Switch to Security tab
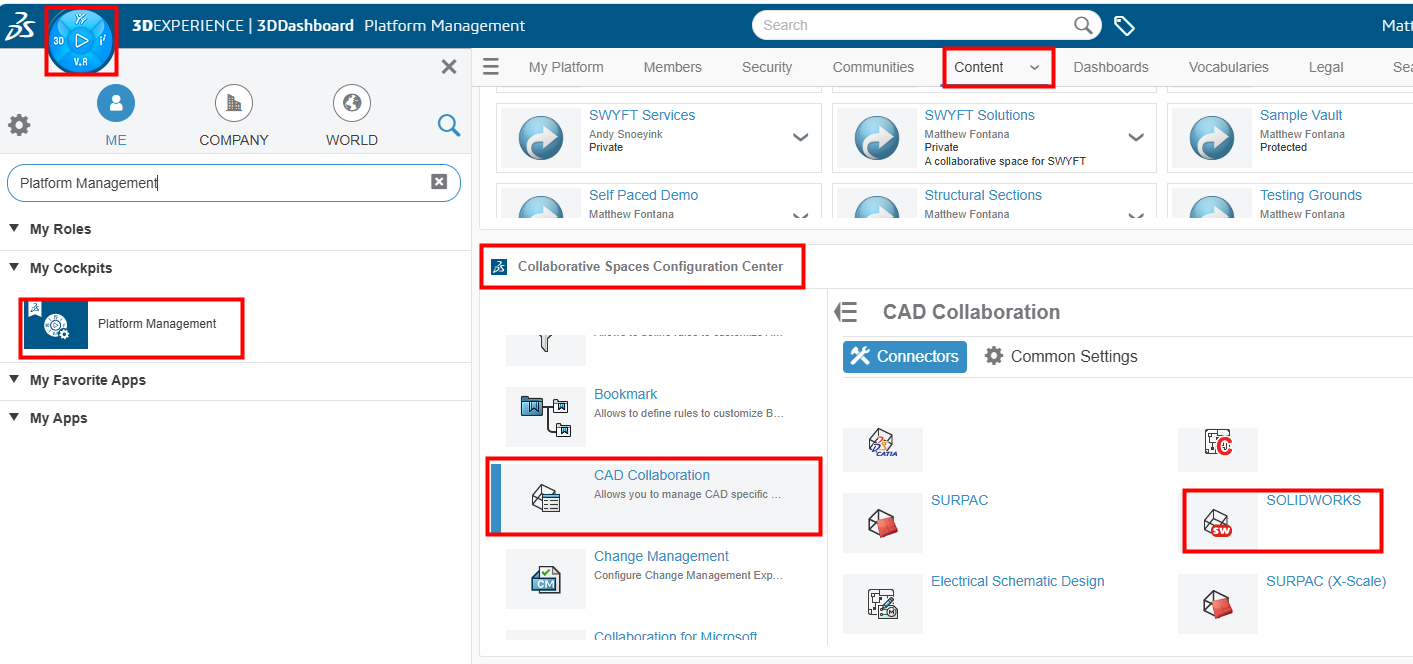The height and width of the screenshot is (664, 1413). [767, 67]
